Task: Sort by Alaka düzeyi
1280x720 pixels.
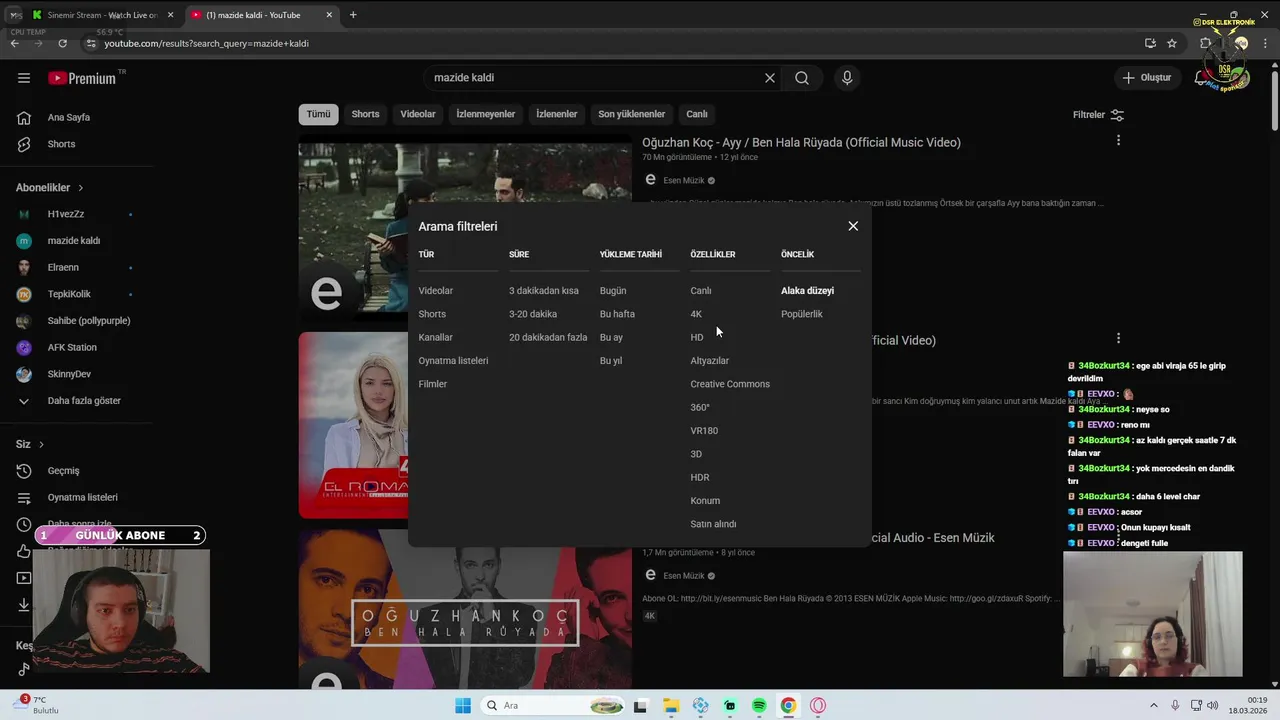Action: [807, 291]
